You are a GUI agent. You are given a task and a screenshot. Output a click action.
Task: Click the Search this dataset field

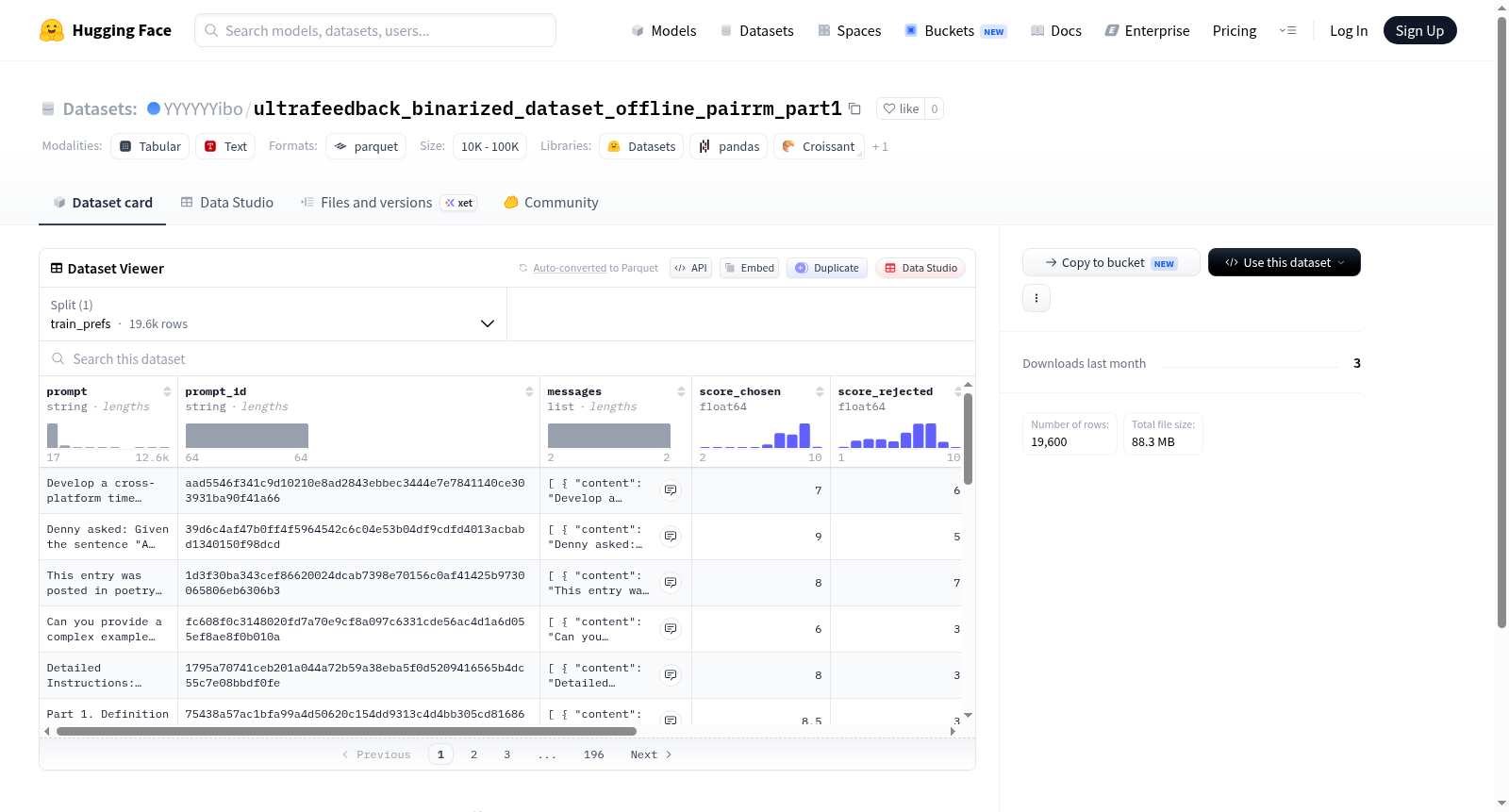tap(507, 359)
